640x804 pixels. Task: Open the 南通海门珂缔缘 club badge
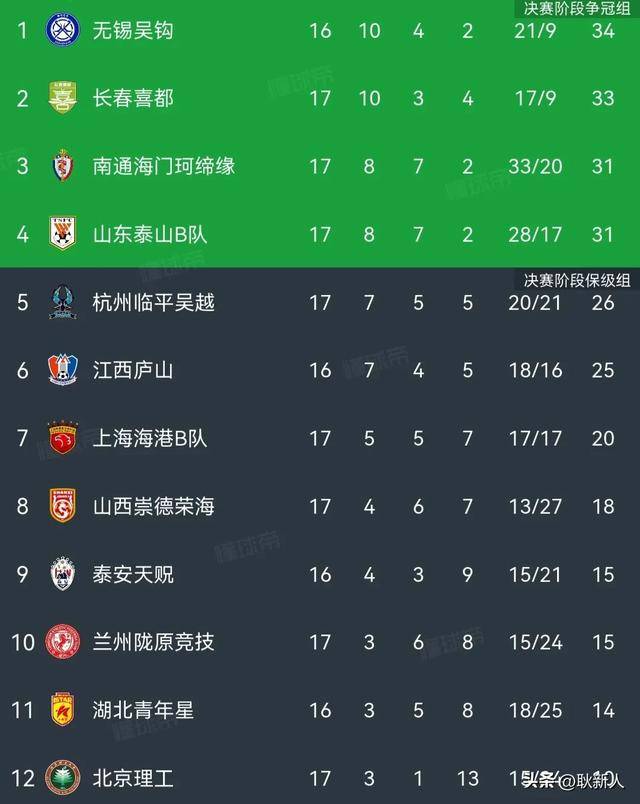[x=63, y=166]
